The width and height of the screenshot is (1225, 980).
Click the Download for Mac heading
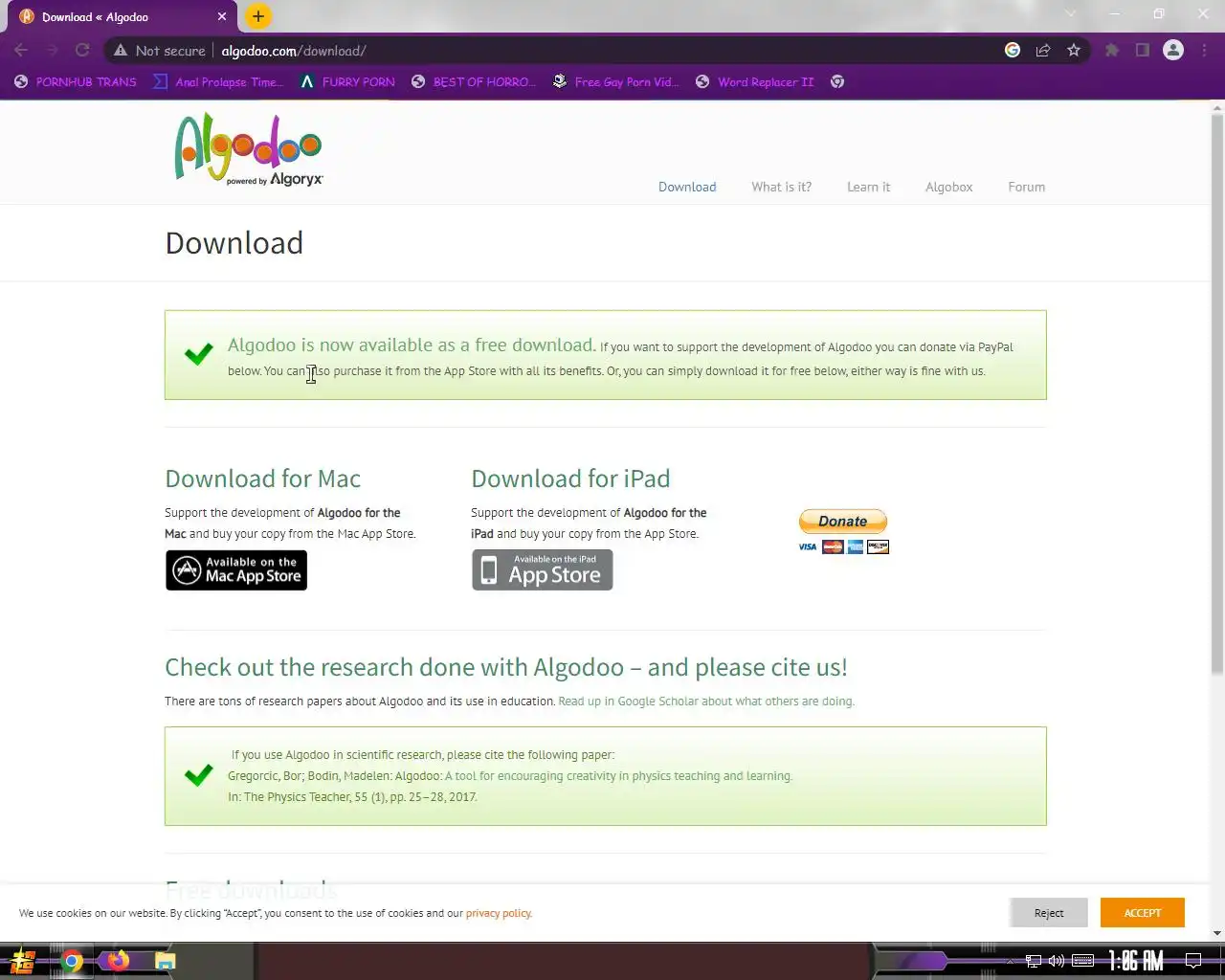click(x=262, y=479)
